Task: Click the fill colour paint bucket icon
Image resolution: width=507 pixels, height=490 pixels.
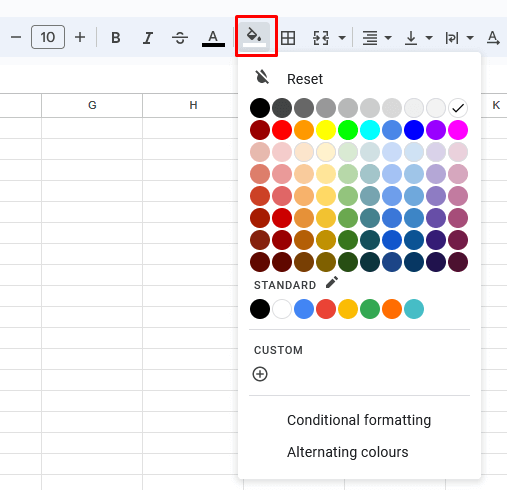Action: click(255, 37)
